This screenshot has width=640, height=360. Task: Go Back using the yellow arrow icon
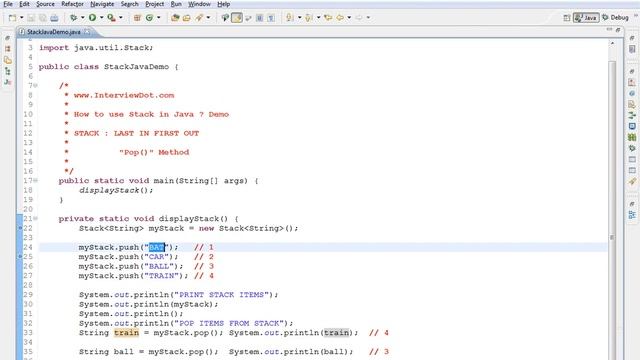tap(340, 18)
